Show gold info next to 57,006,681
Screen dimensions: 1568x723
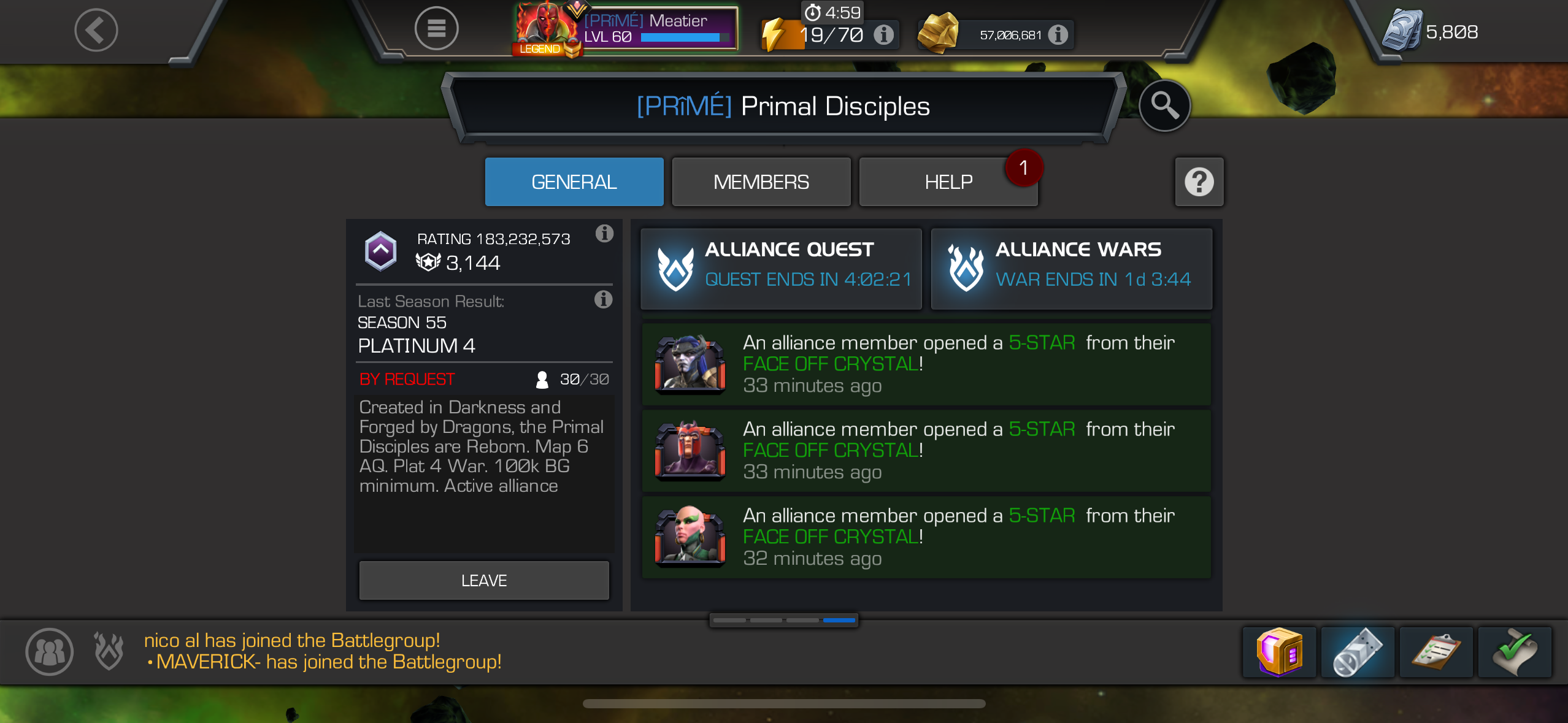click(x=1058, y=34)
